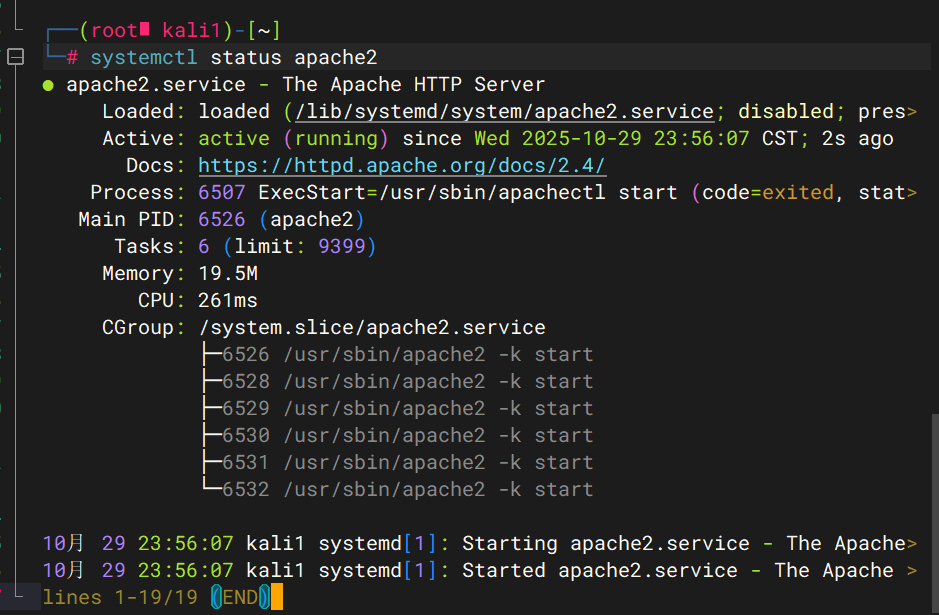Select Memory value "19.5M"
This screenshot has height=615, width=939.
click(228, 273)
